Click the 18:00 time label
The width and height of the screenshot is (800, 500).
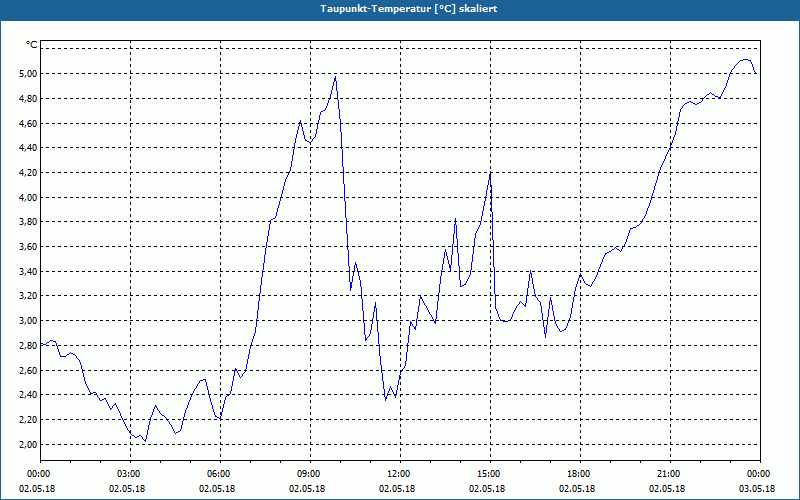point(579,474)
